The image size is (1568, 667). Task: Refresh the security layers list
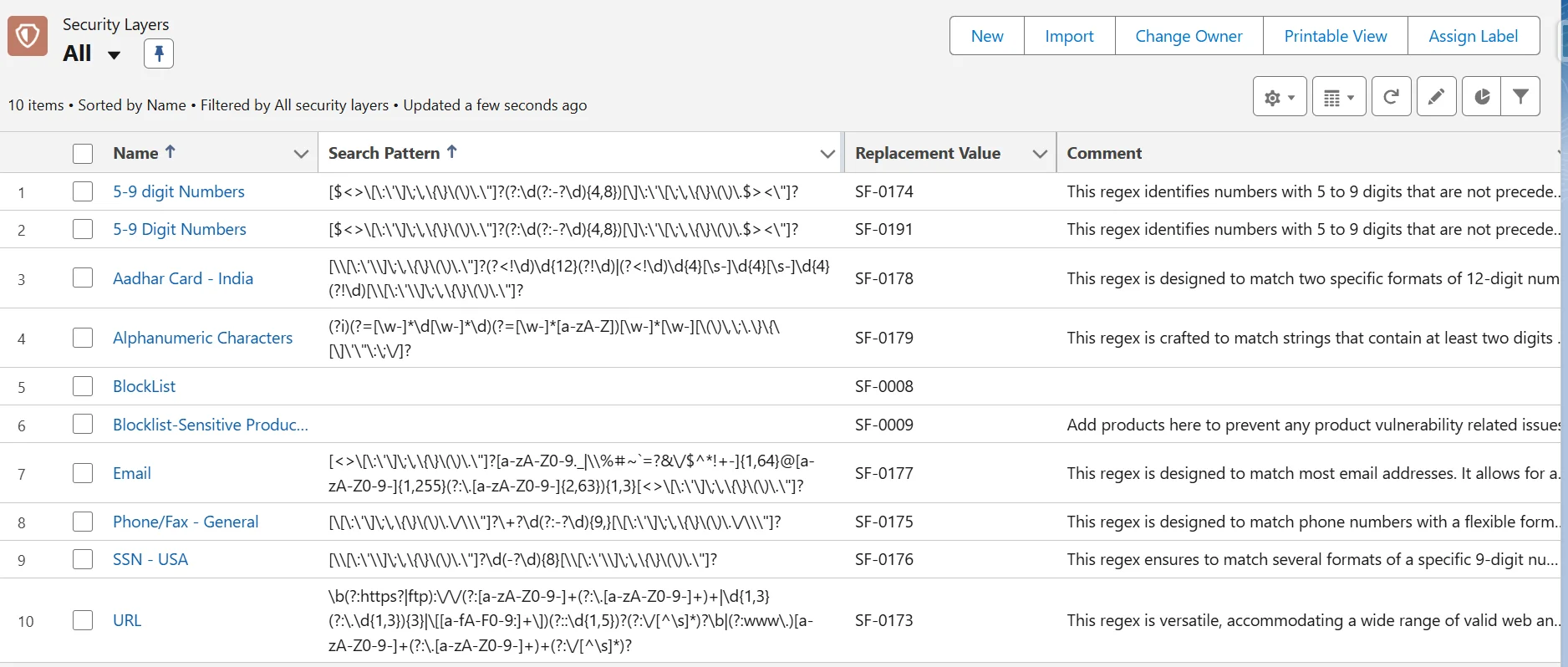tap(1391, 97)
